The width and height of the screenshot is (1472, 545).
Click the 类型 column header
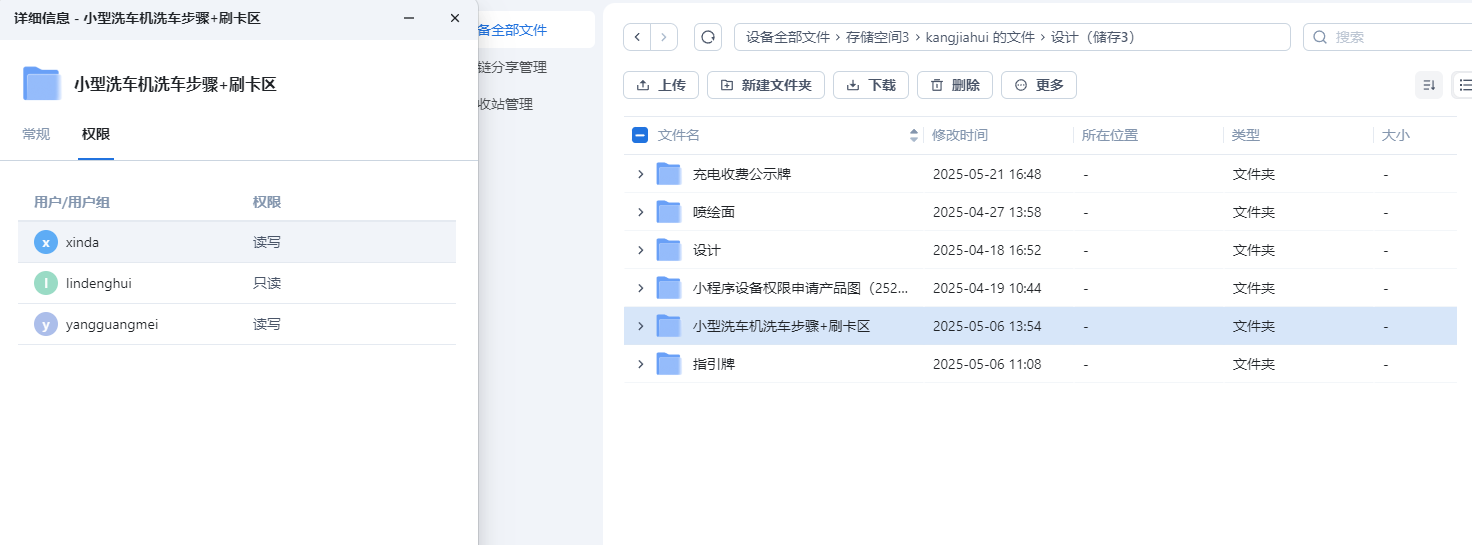click(1246, 135)
